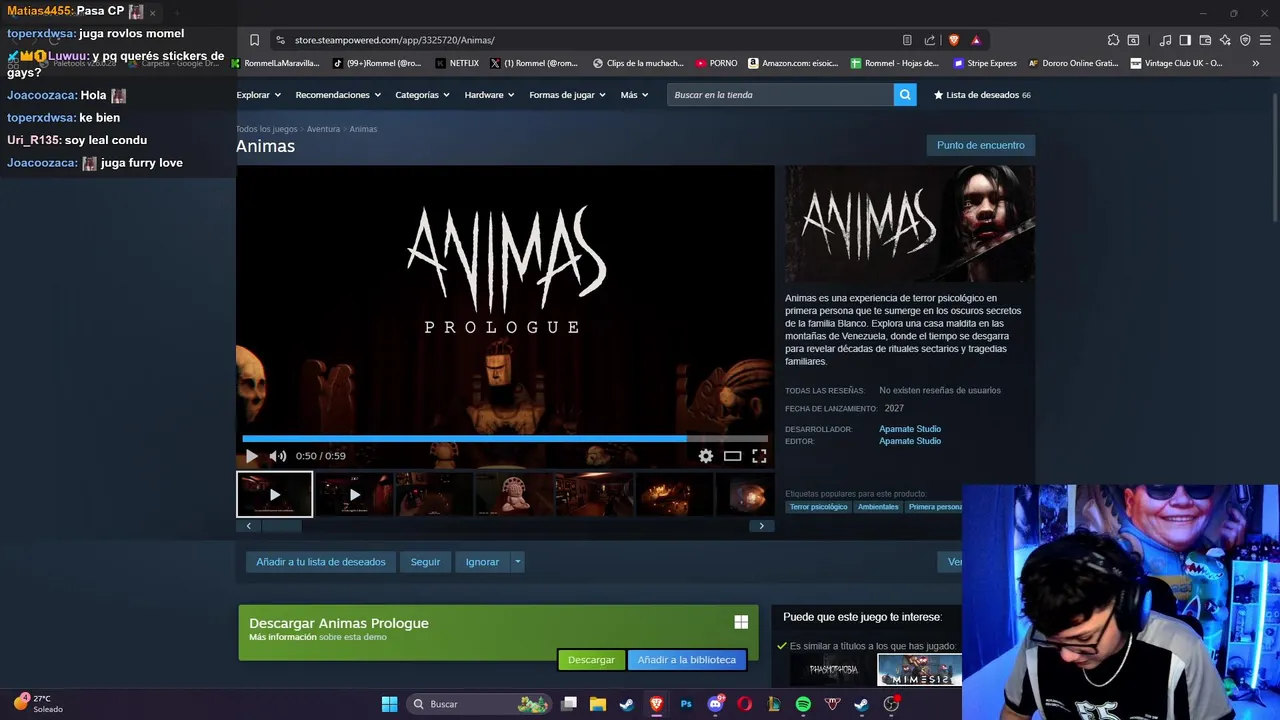The height and width of the screenshot is (720, 1280).
Task: Open the Extensions puzzle icon
Action: click(x=1113, y=40)
